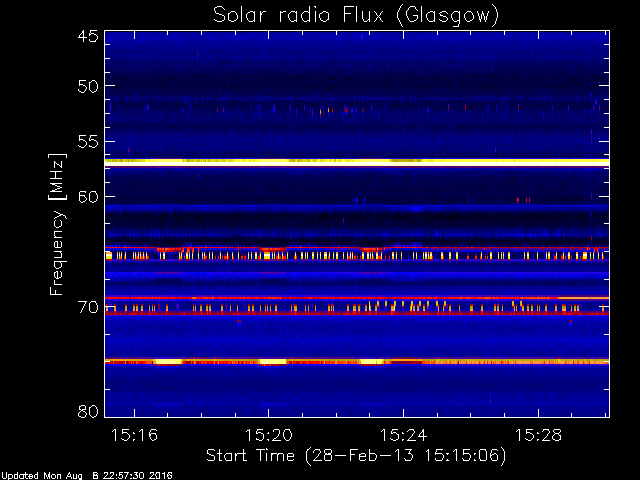Screen dimensions: 640x480
Task: Select the 80 frequency tick label
Action: tap(88, 411)
